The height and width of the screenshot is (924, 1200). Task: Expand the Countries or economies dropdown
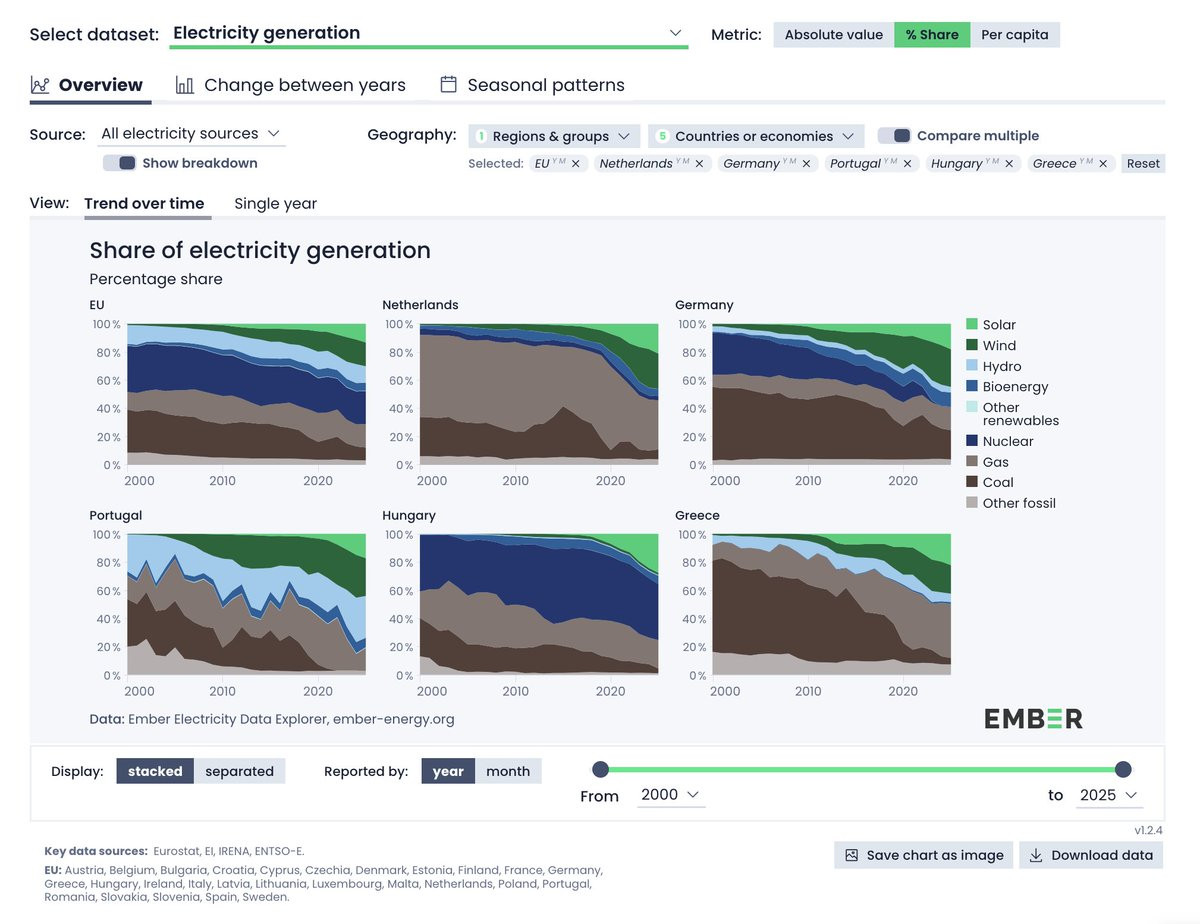pos(755,136)
